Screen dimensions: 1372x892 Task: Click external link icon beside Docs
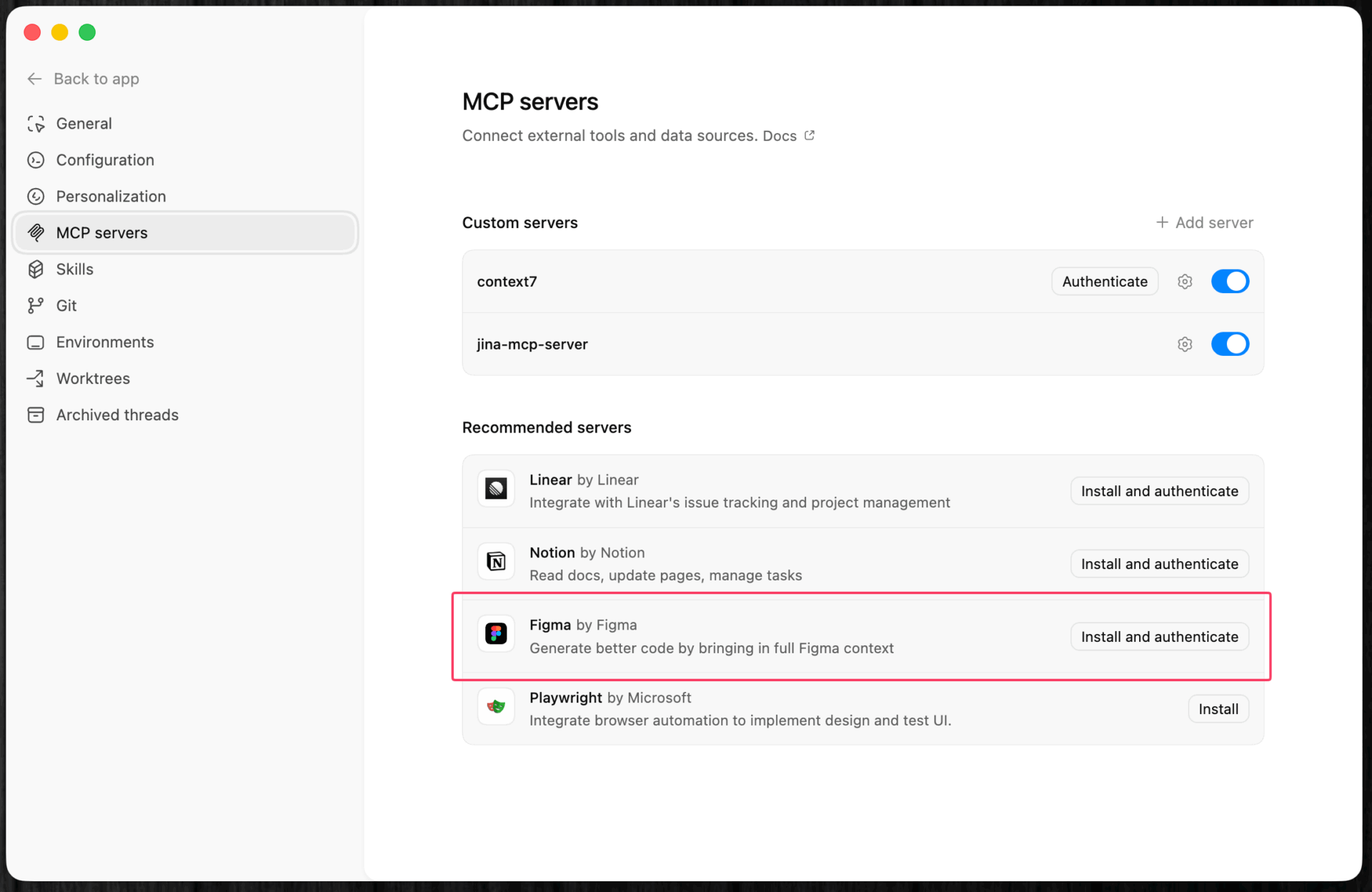(809, 135)
